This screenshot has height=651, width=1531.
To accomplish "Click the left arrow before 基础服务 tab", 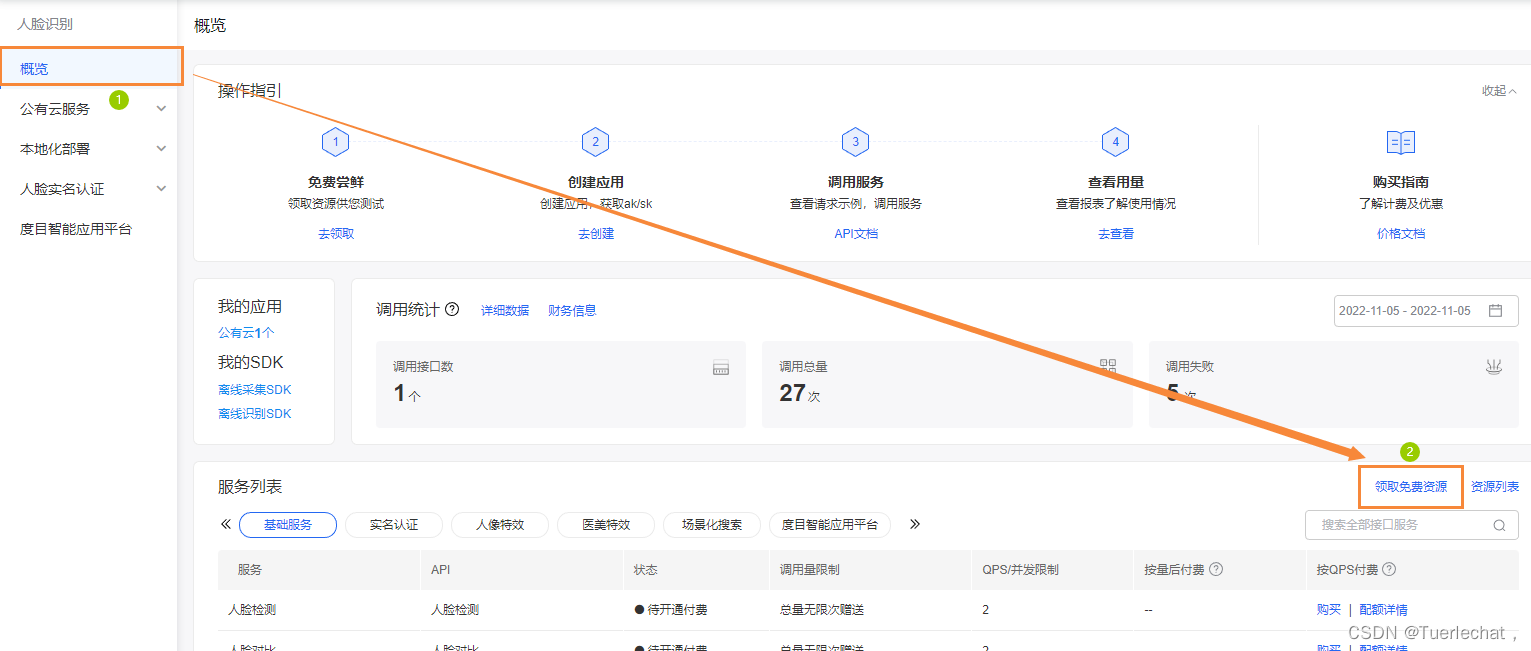I will 225,522.
